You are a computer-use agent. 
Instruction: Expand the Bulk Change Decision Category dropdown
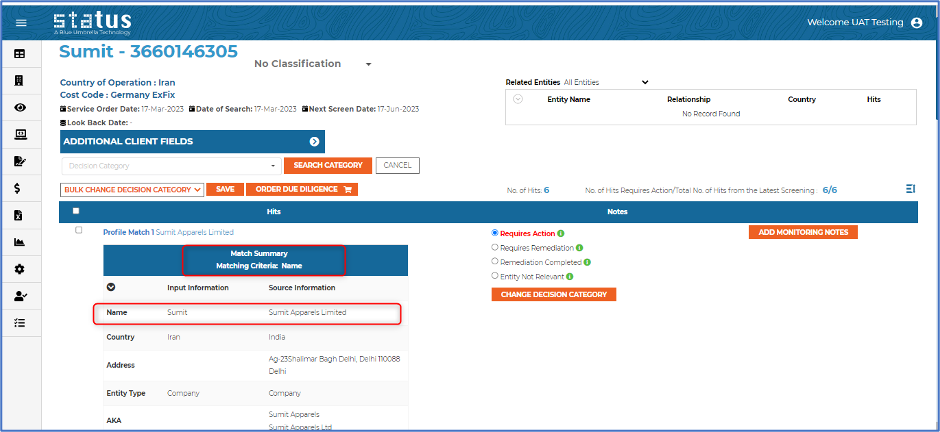132,189
